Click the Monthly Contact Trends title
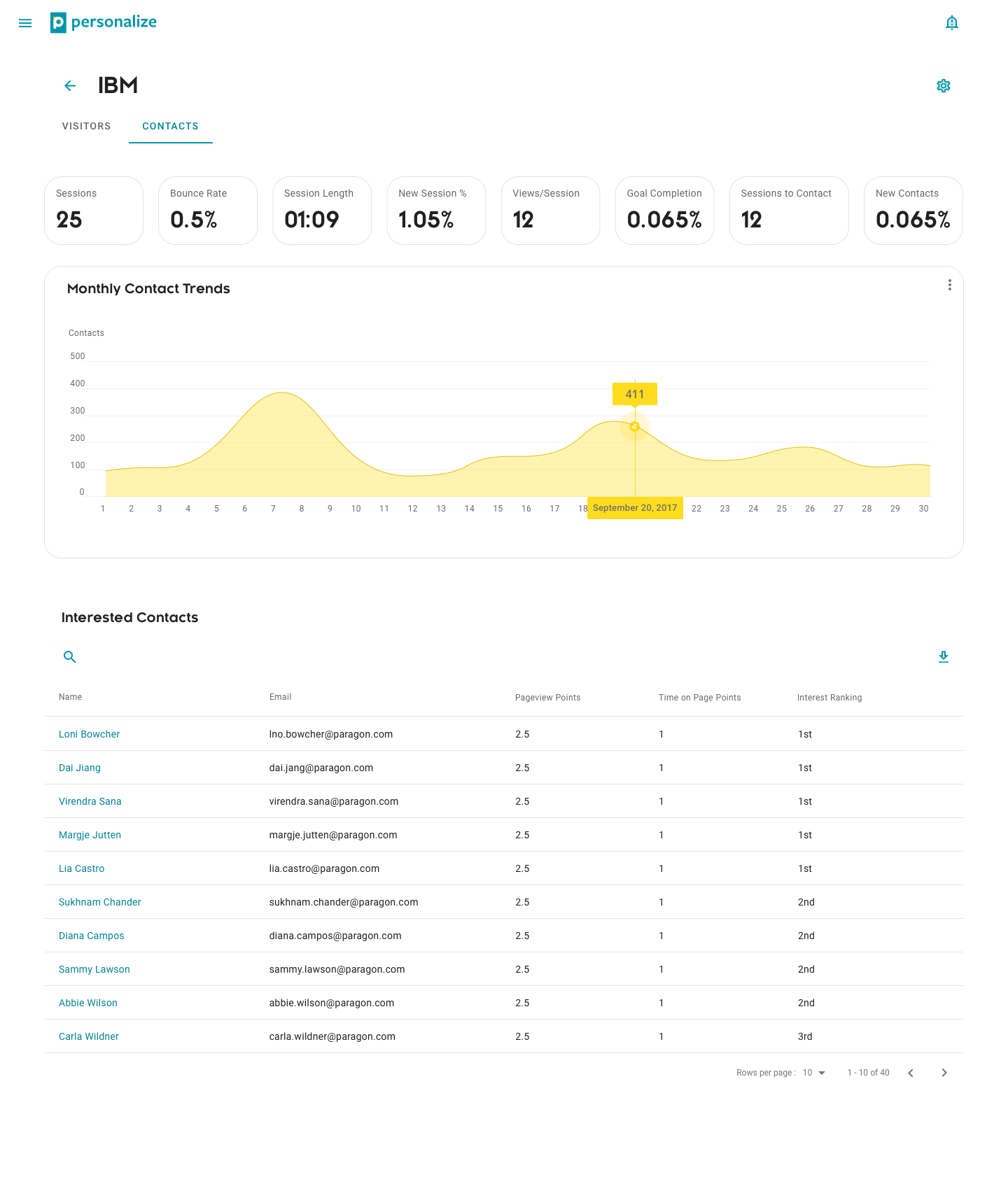Screen dimensions: 1008x1177 click(148, 288)
